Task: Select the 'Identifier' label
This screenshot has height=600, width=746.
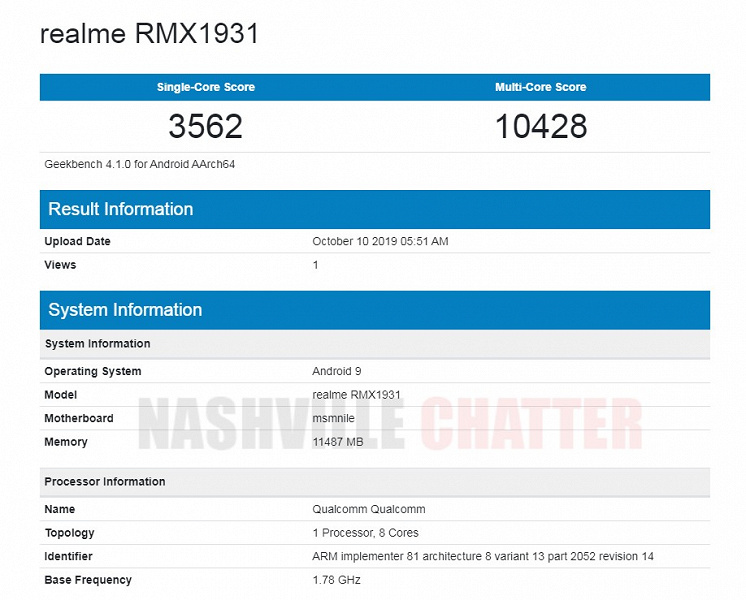Action: tap(68, 556)
